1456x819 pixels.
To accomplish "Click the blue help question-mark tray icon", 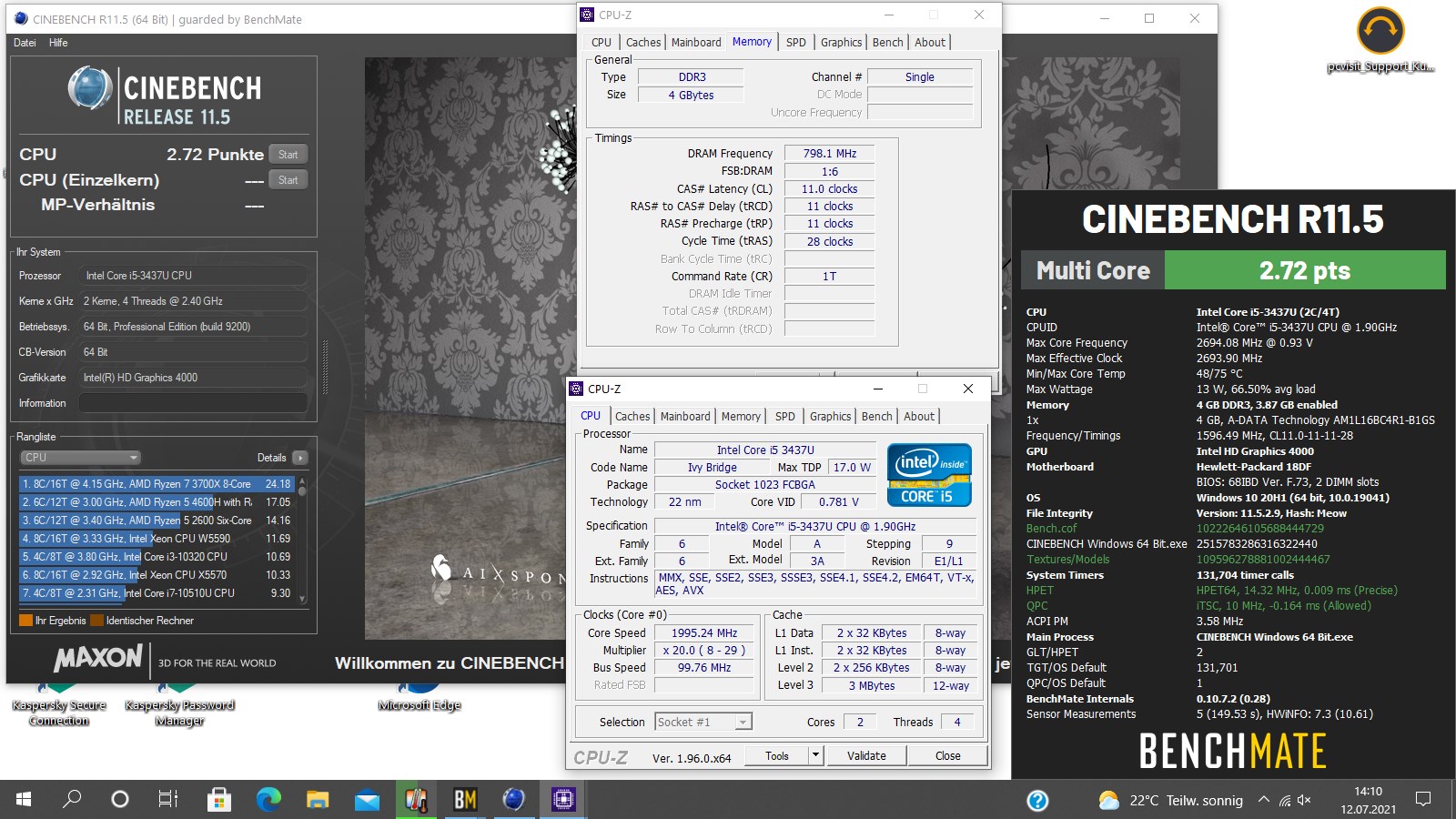I will (1037, 801).
